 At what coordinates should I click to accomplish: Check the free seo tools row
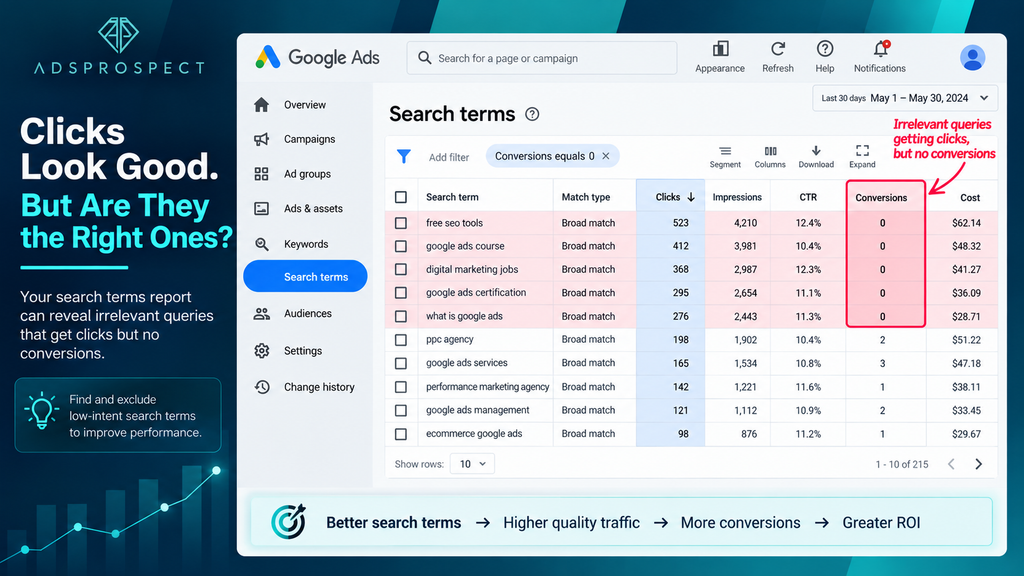(401, 223)
